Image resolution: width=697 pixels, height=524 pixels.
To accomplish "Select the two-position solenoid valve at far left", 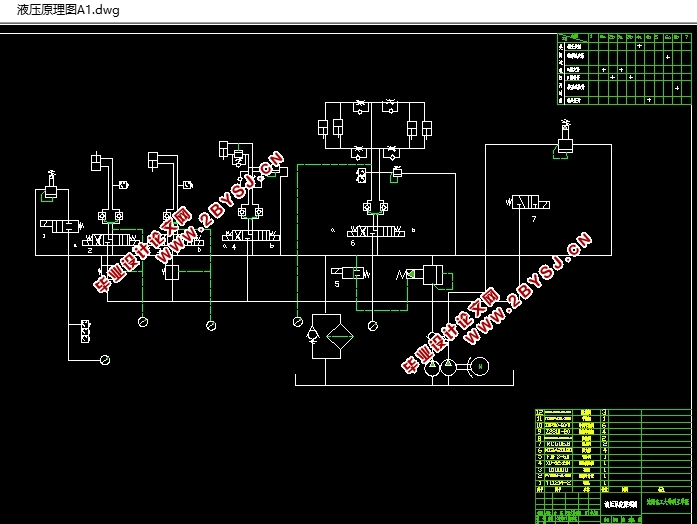I will pos(61,226).
